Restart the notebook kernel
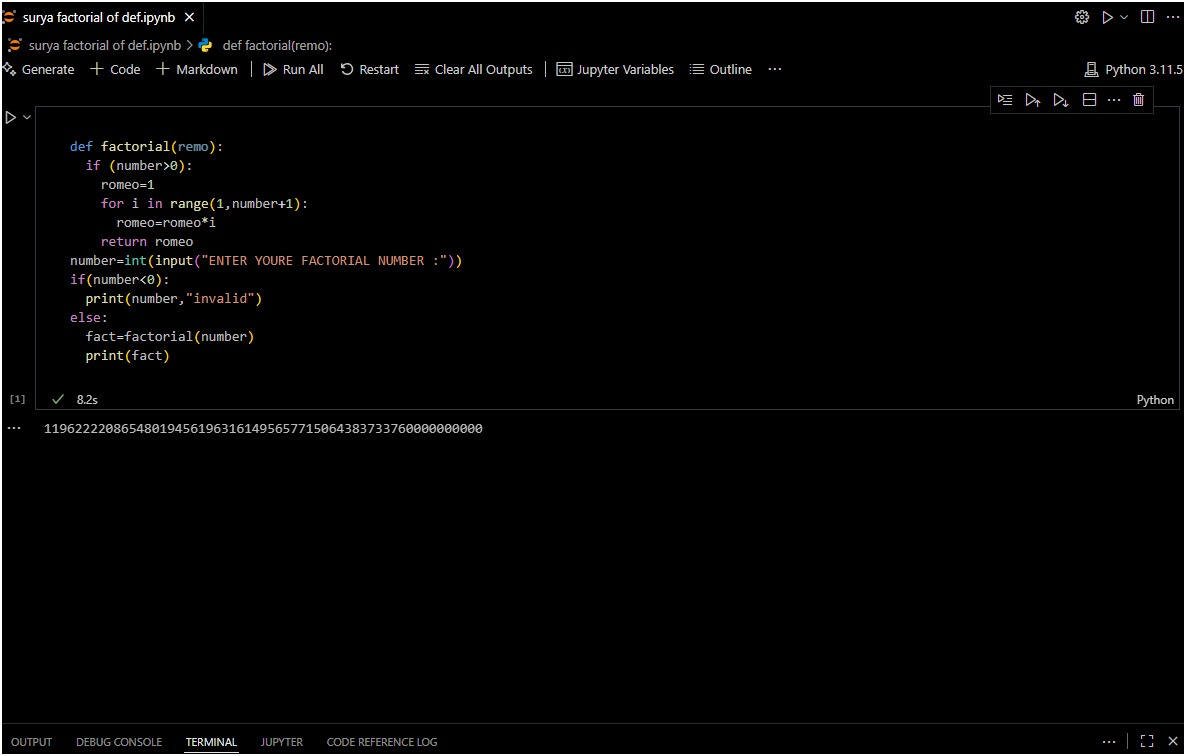1186x756 pixels. (369, 70)
